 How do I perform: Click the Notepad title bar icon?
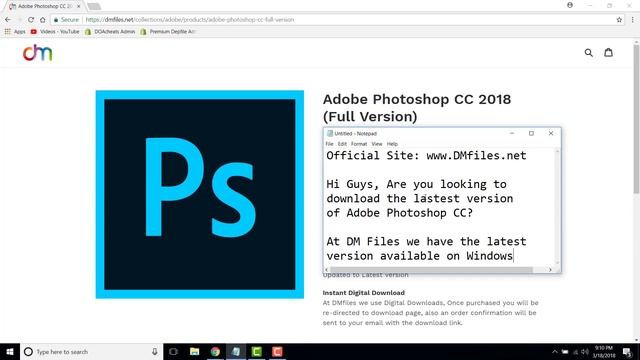click(x=330, y=133)
